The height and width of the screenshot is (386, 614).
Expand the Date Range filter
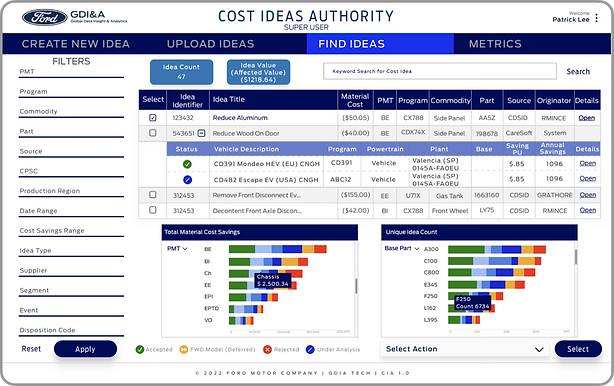pos(71,212)
